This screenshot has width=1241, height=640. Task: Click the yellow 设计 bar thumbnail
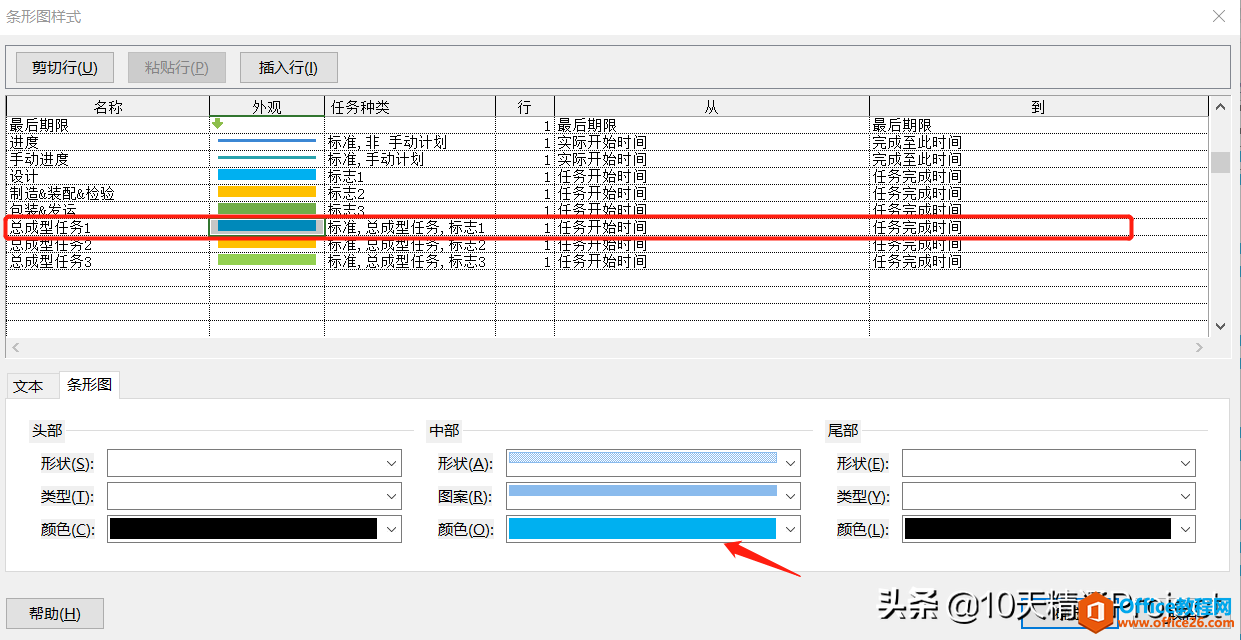tap(265, 176)
